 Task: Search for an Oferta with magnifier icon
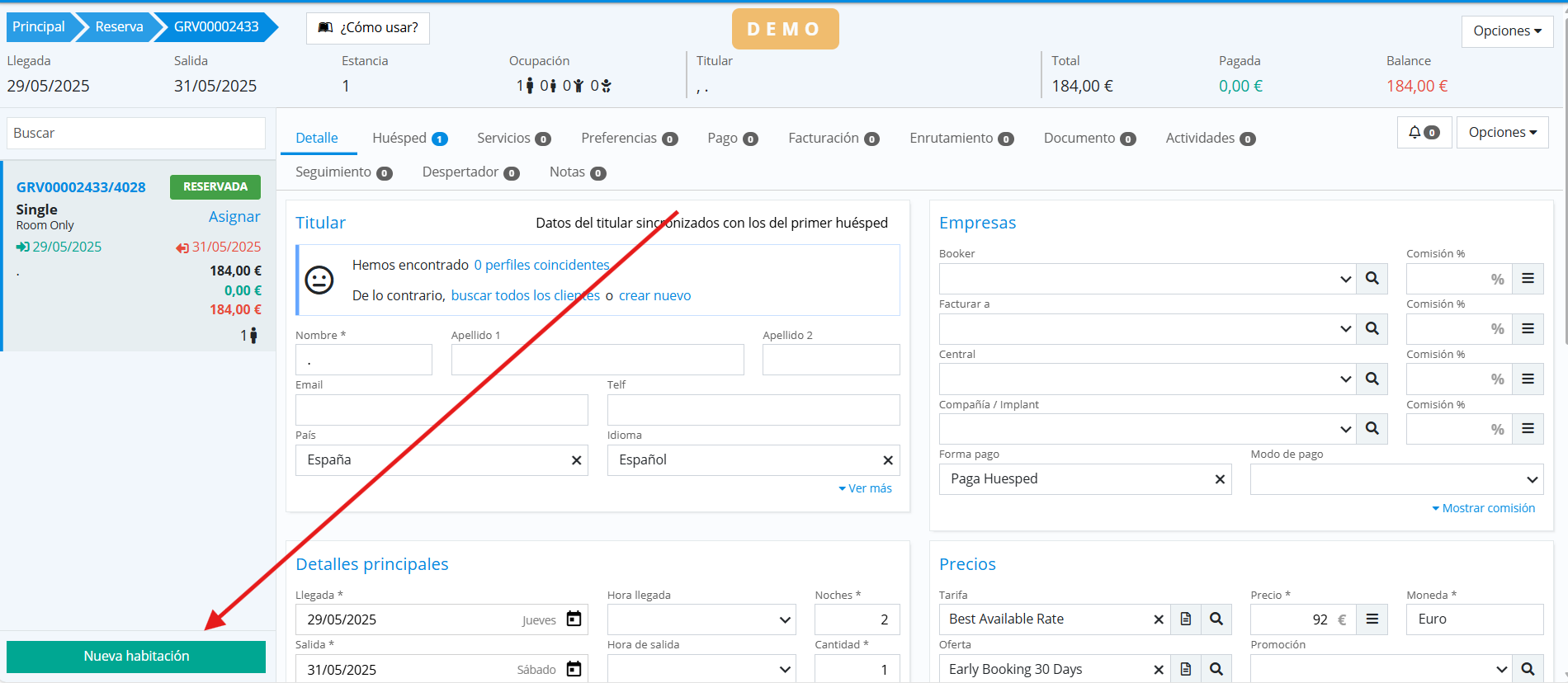tap(1216, 669)
